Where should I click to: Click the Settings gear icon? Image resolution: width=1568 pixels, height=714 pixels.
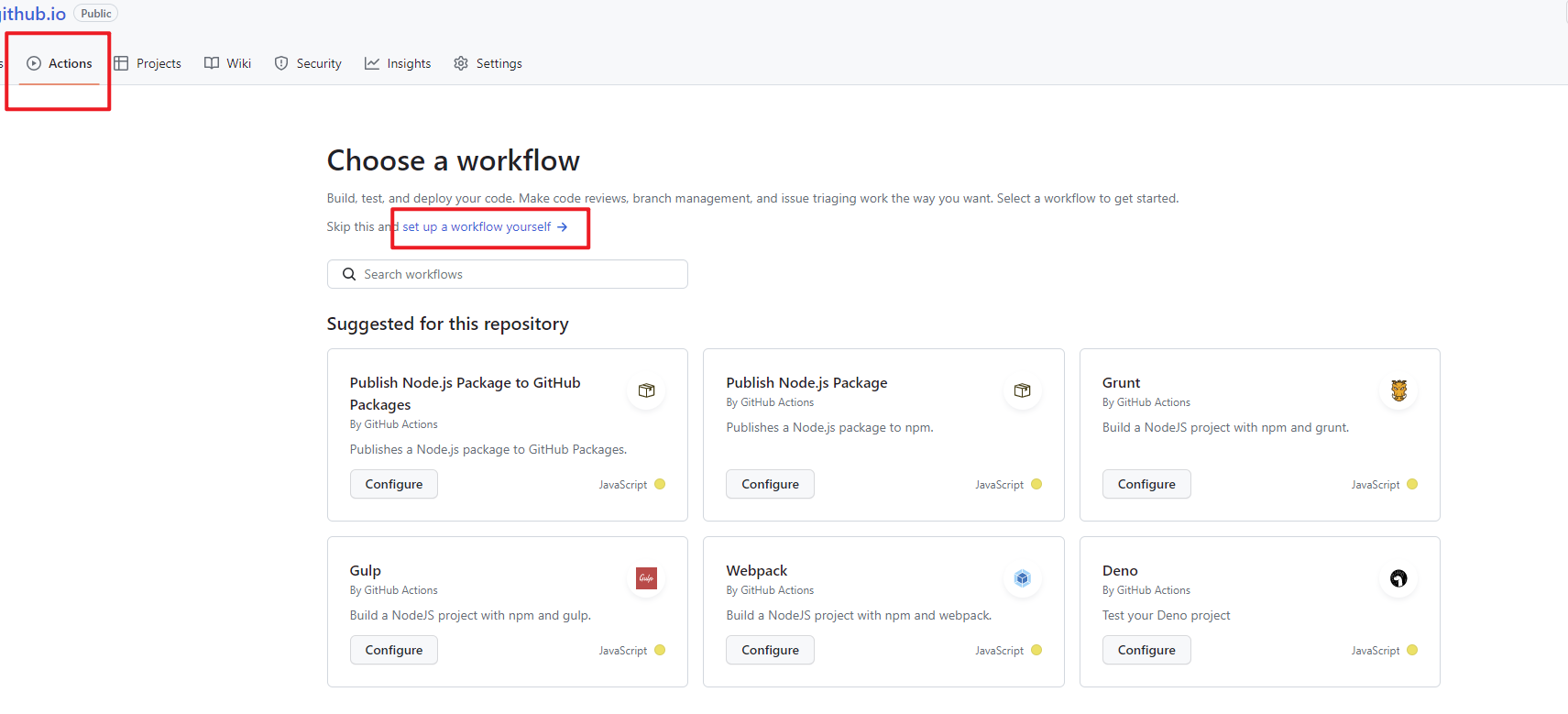coord(461,63)
